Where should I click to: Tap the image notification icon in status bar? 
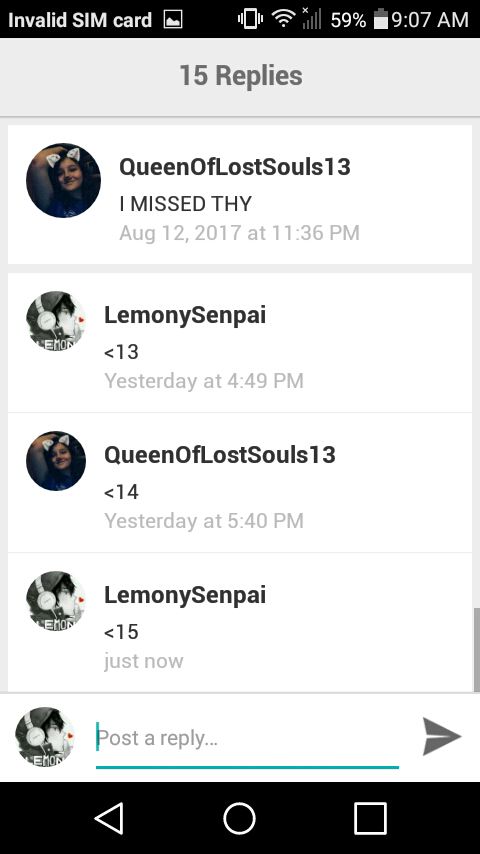(x=173, y=20)
